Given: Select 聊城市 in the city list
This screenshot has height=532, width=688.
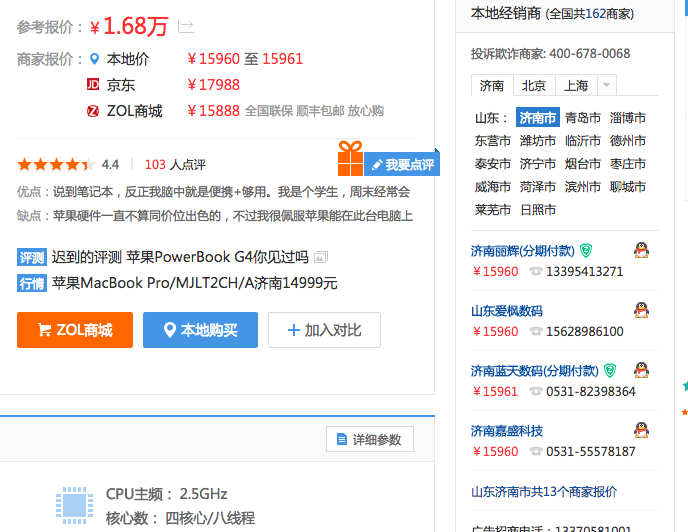Looking at the screenshot, I should point(628,187).
